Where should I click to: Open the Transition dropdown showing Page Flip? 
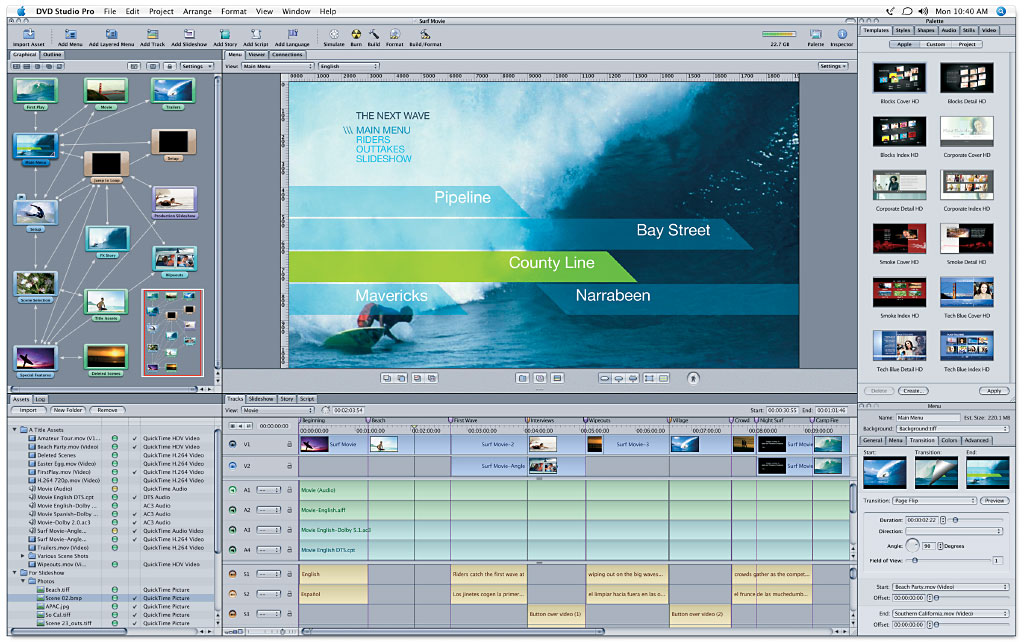pyautogui.click(x=935, y=500)
